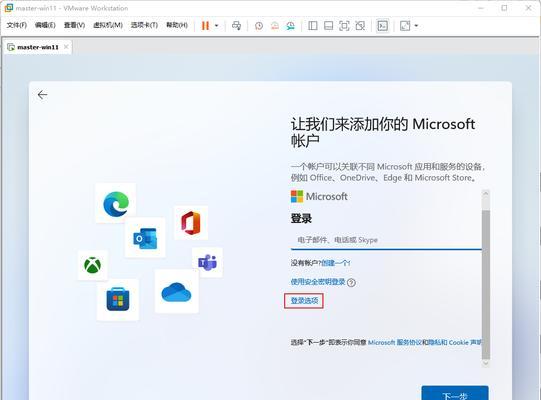This screenshot has height=400, width=541.
Task: Take a snapshot with the clock icon
Action: coord(259,26)
